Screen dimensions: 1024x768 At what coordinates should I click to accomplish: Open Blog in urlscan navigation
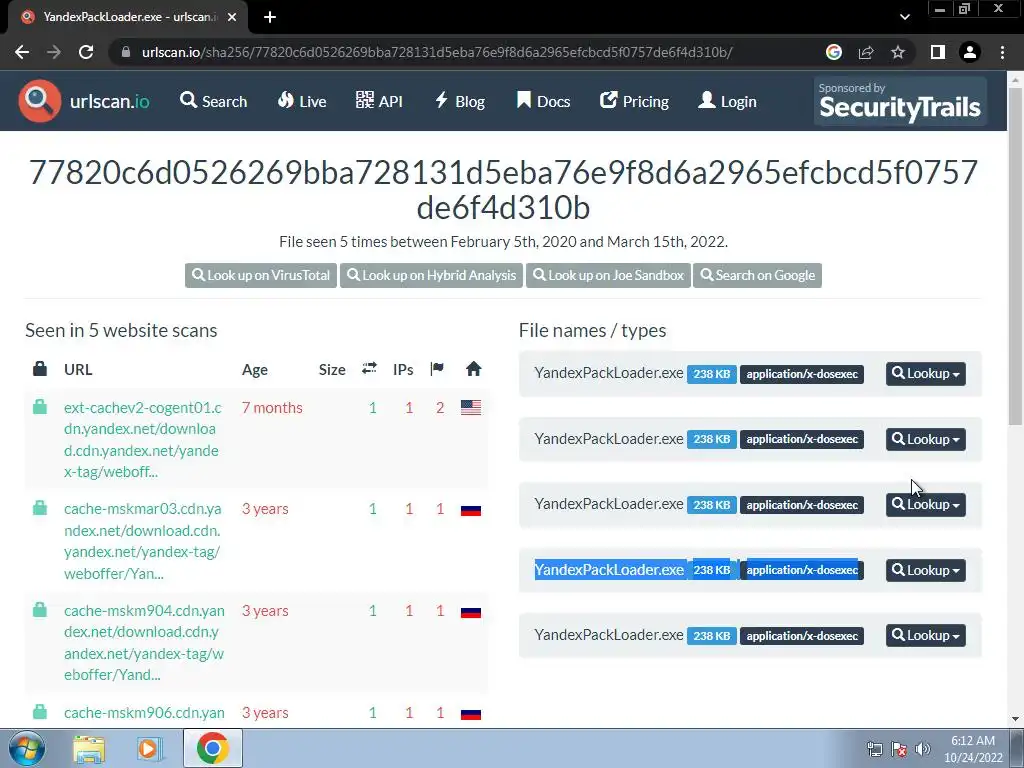point(460,101)
